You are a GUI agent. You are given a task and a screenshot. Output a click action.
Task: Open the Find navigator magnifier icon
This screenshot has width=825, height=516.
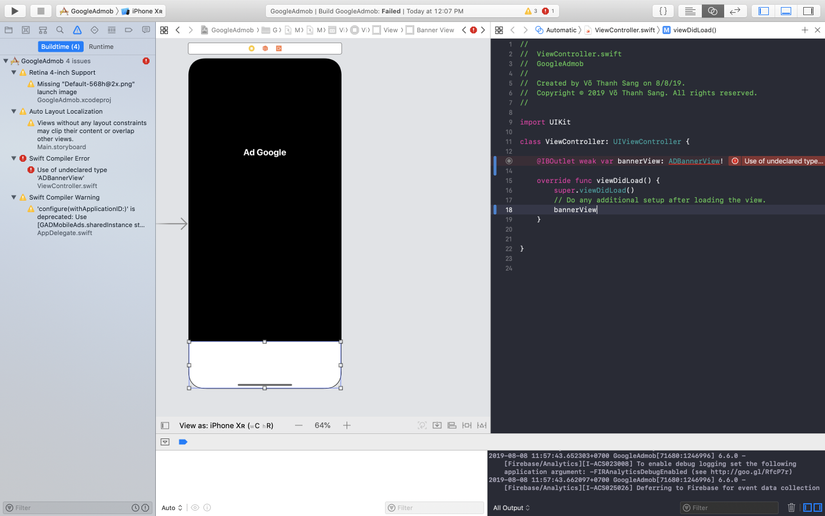(x=60, y=30)
